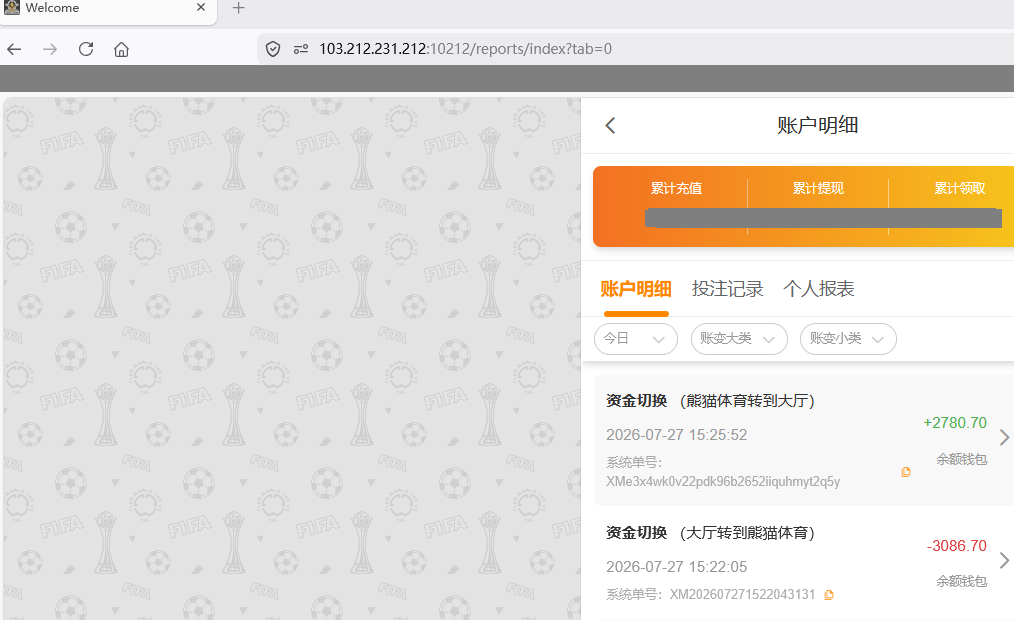Open the 大厅转到熊猫体育 transaction record
Image resolution: width=1014 pixels, height=620 pixels.
click(x=804, y=564)
